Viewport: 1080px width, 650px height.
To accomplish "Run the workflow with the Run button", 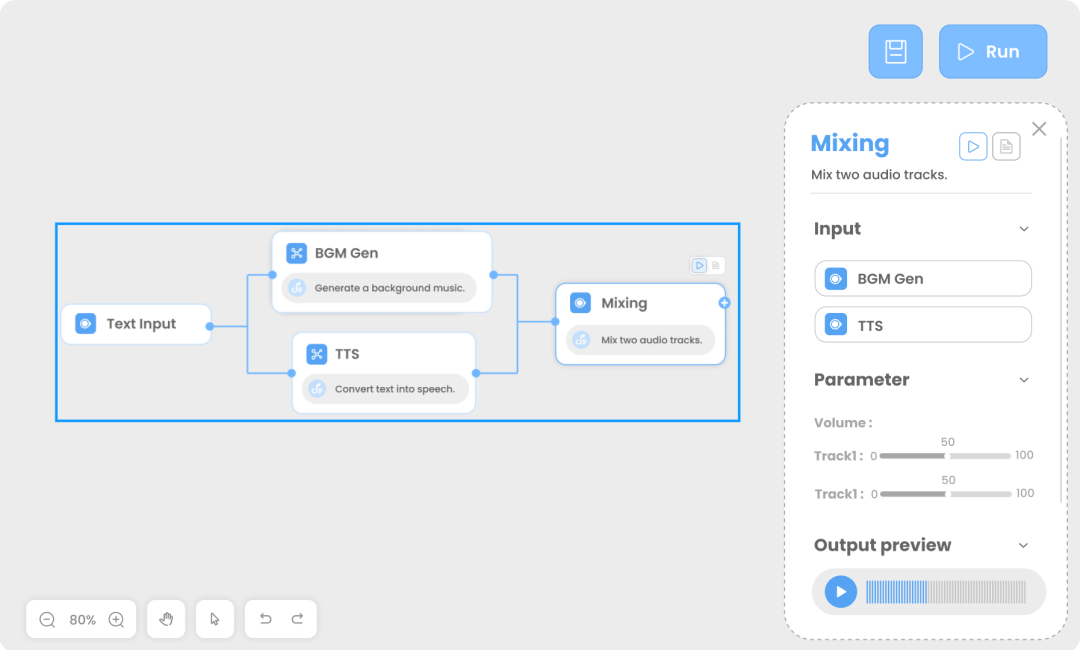I will point(992,51).
